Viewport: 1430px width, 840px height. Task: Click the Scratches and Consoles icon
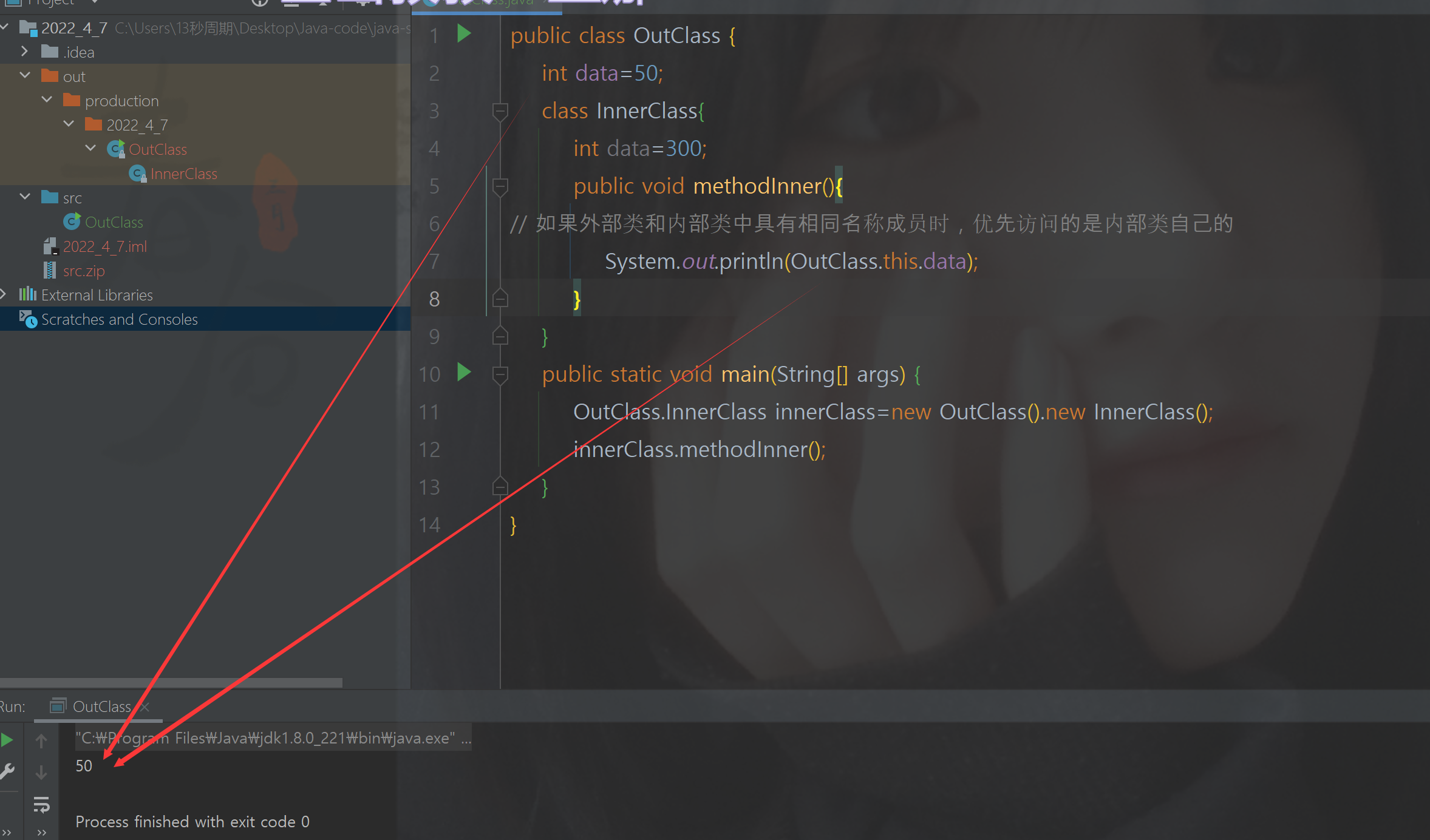click(x=28, y=319)
